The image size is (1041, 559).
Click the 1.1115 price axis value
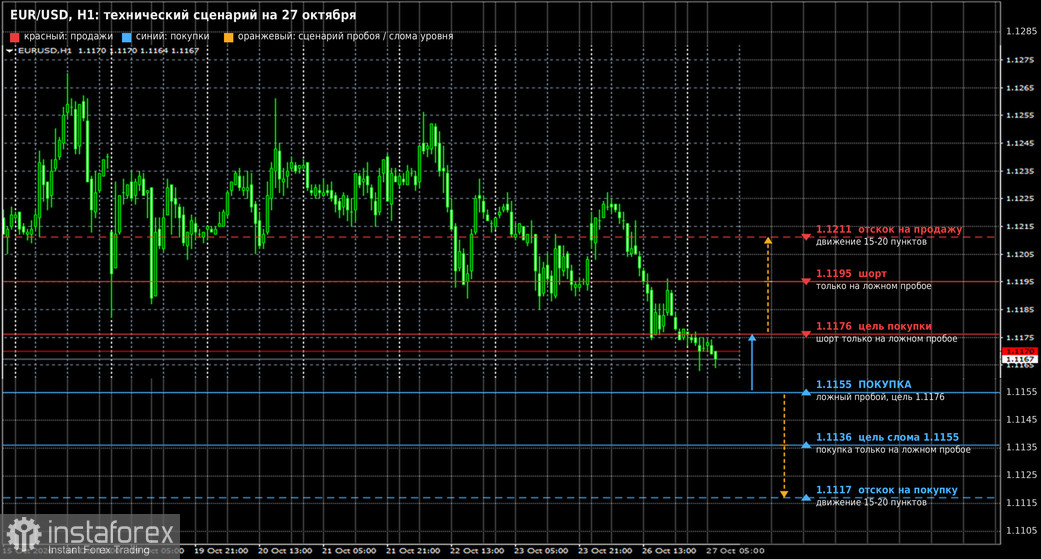click(1020, 503)
